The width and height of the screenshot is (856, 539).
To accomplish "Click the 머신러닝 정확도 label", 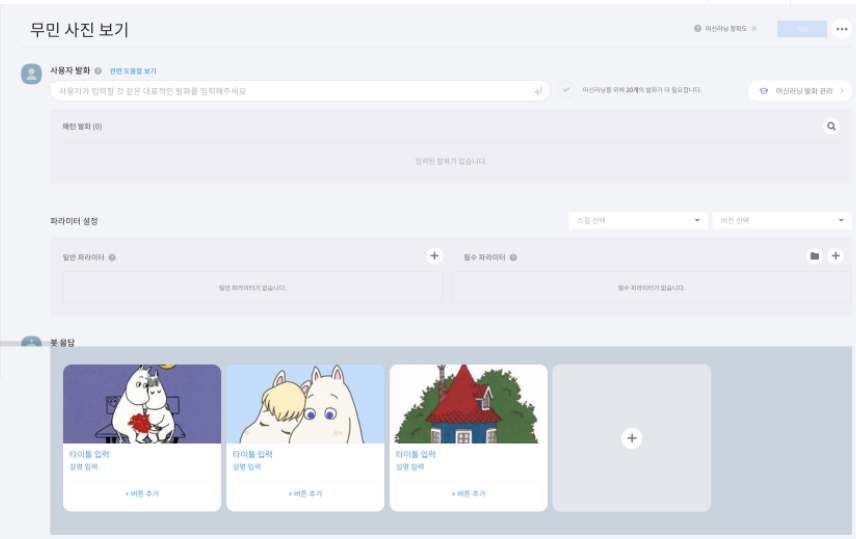I will [x=726, y=28].
